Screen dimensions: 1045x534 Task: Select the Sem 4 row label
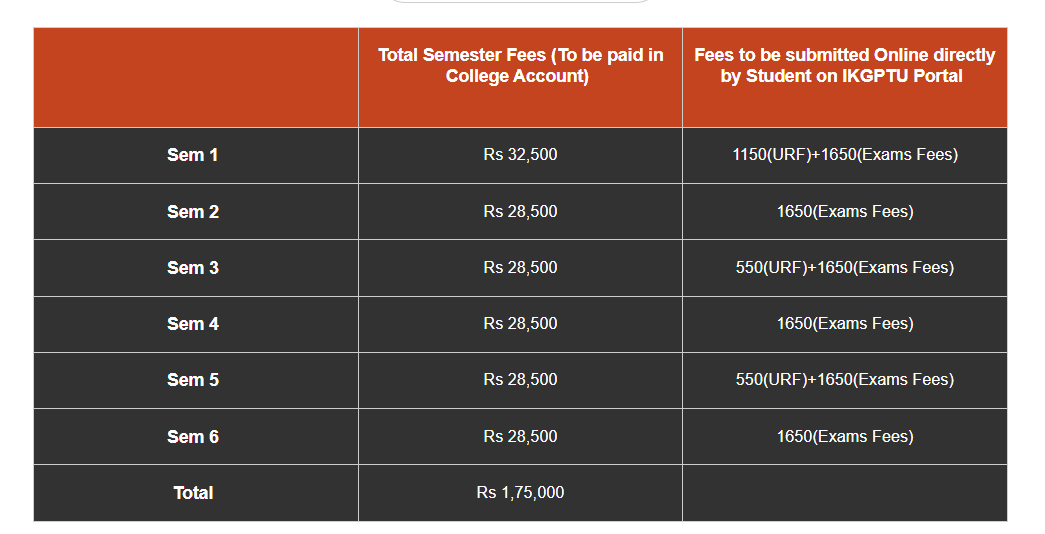pos(193,324)
